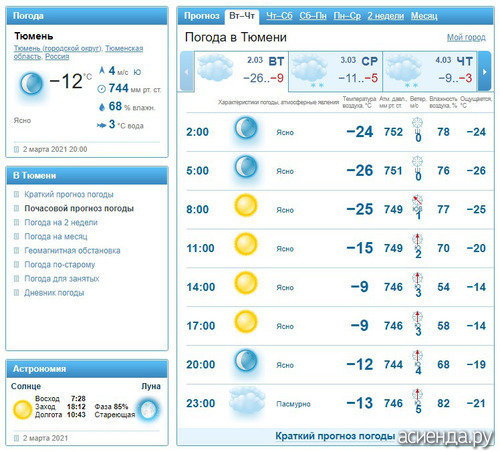Open the 2 недели forecast tab
The width and height of the screenshot is (500, 452).
click(386, 16)
